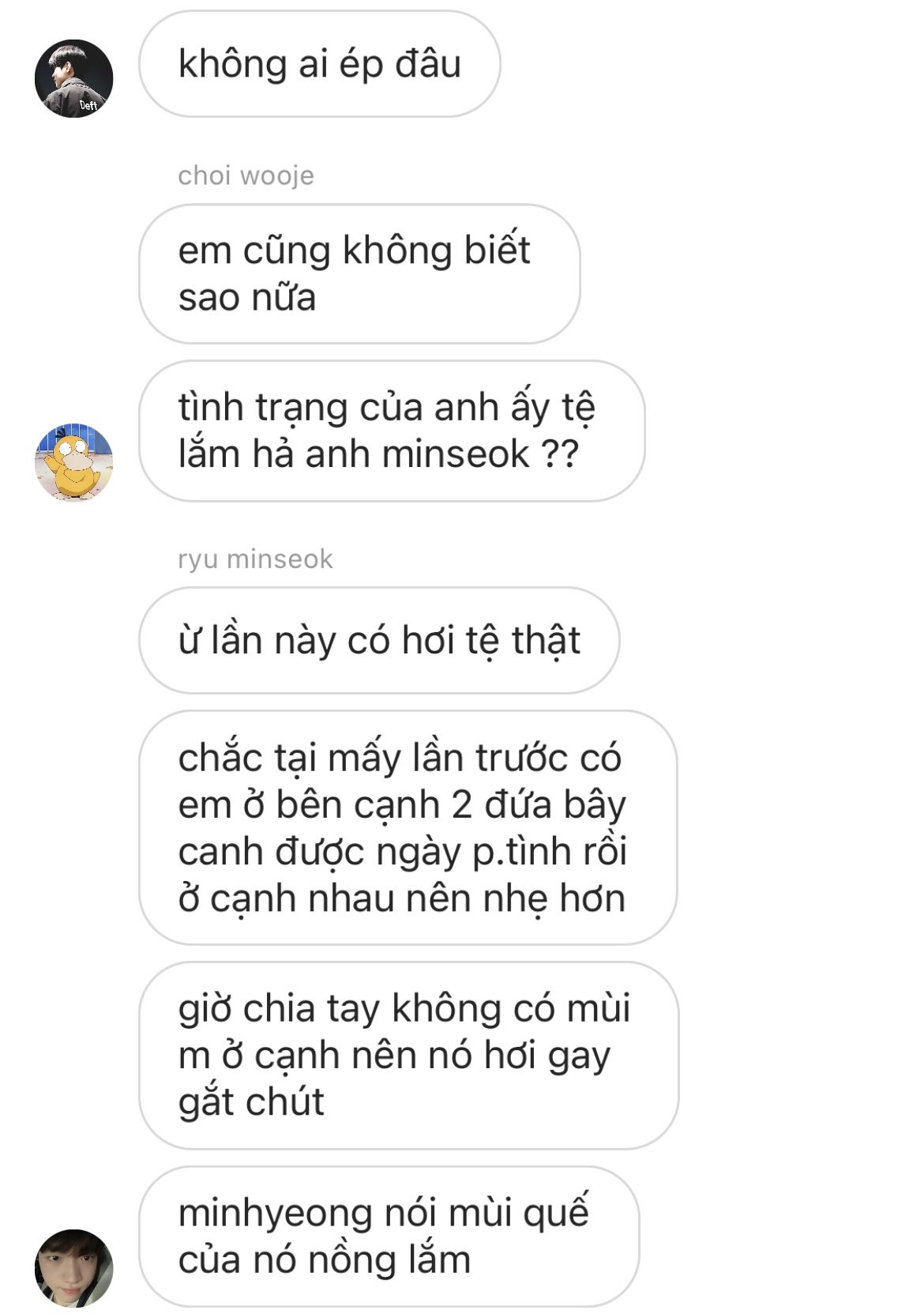Click the line "của nó nồng lắm"
Image resolution: width=924 pixels, height=1314 pixels.
[x=325, y=1260]
